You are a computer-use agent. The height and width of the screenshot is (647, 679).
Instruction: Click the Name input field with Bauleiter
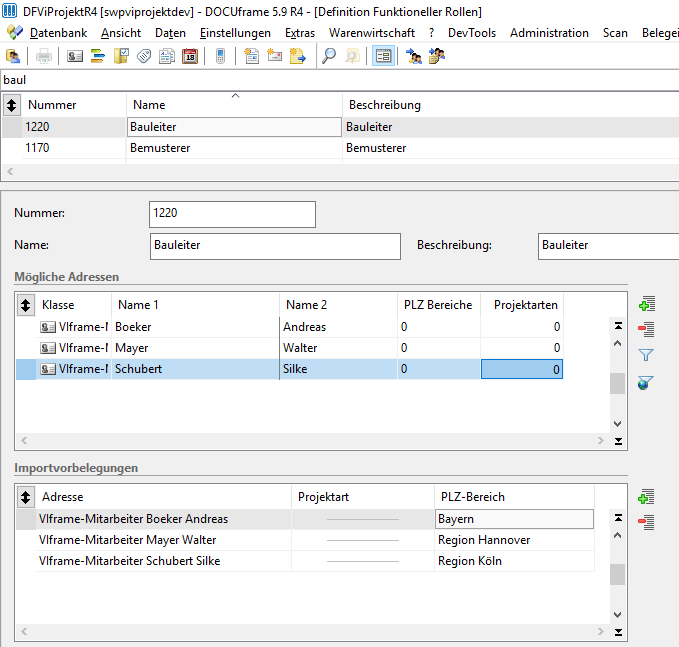pyautogui.click(x=275, y=246)
